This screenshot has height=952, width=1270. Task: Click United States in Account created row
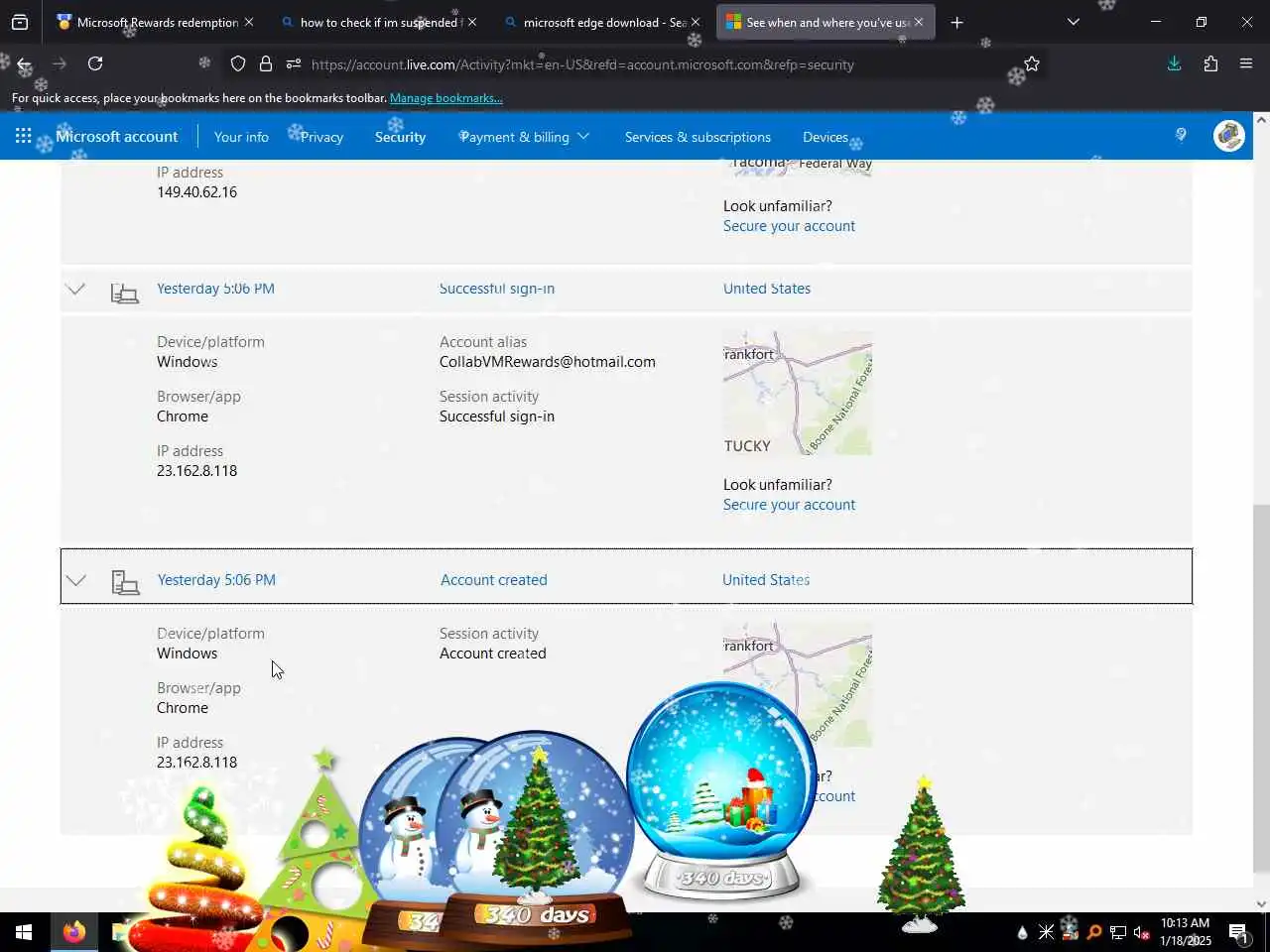[766, 580]
